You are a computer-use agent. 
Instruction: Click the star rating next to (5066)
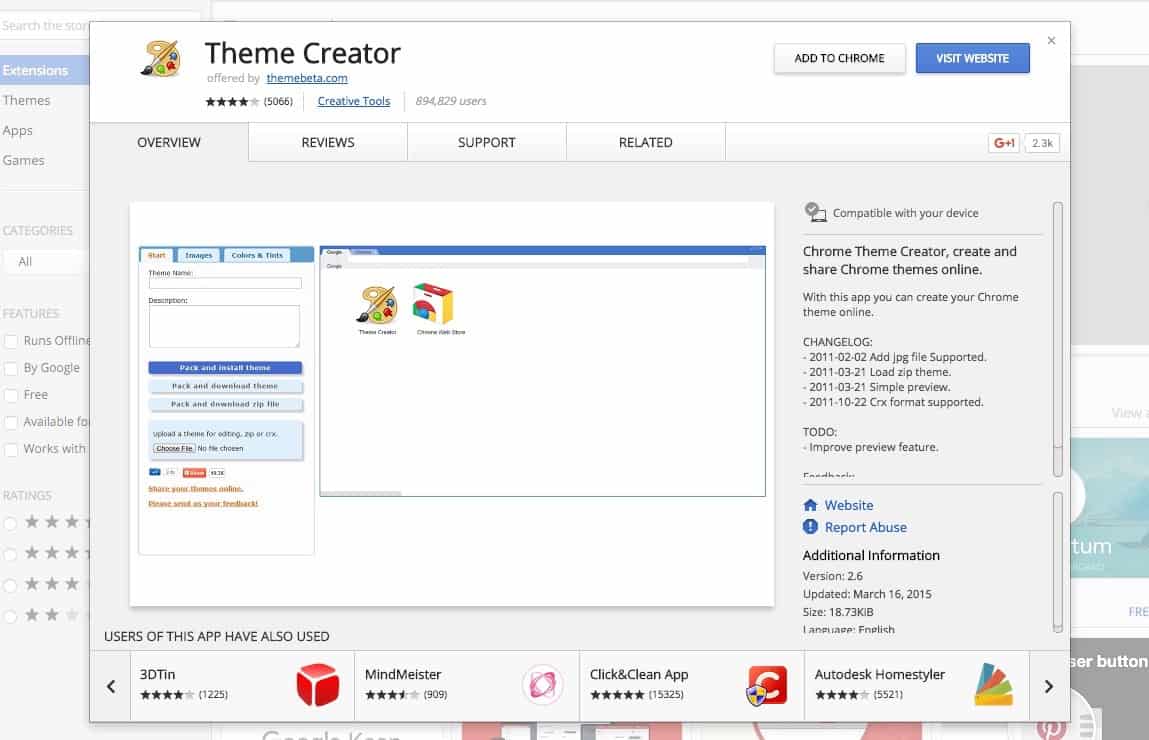[232, 102]
